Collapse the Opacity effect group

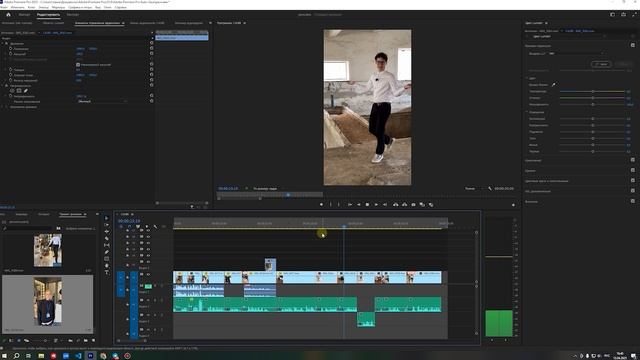[2, 86]
